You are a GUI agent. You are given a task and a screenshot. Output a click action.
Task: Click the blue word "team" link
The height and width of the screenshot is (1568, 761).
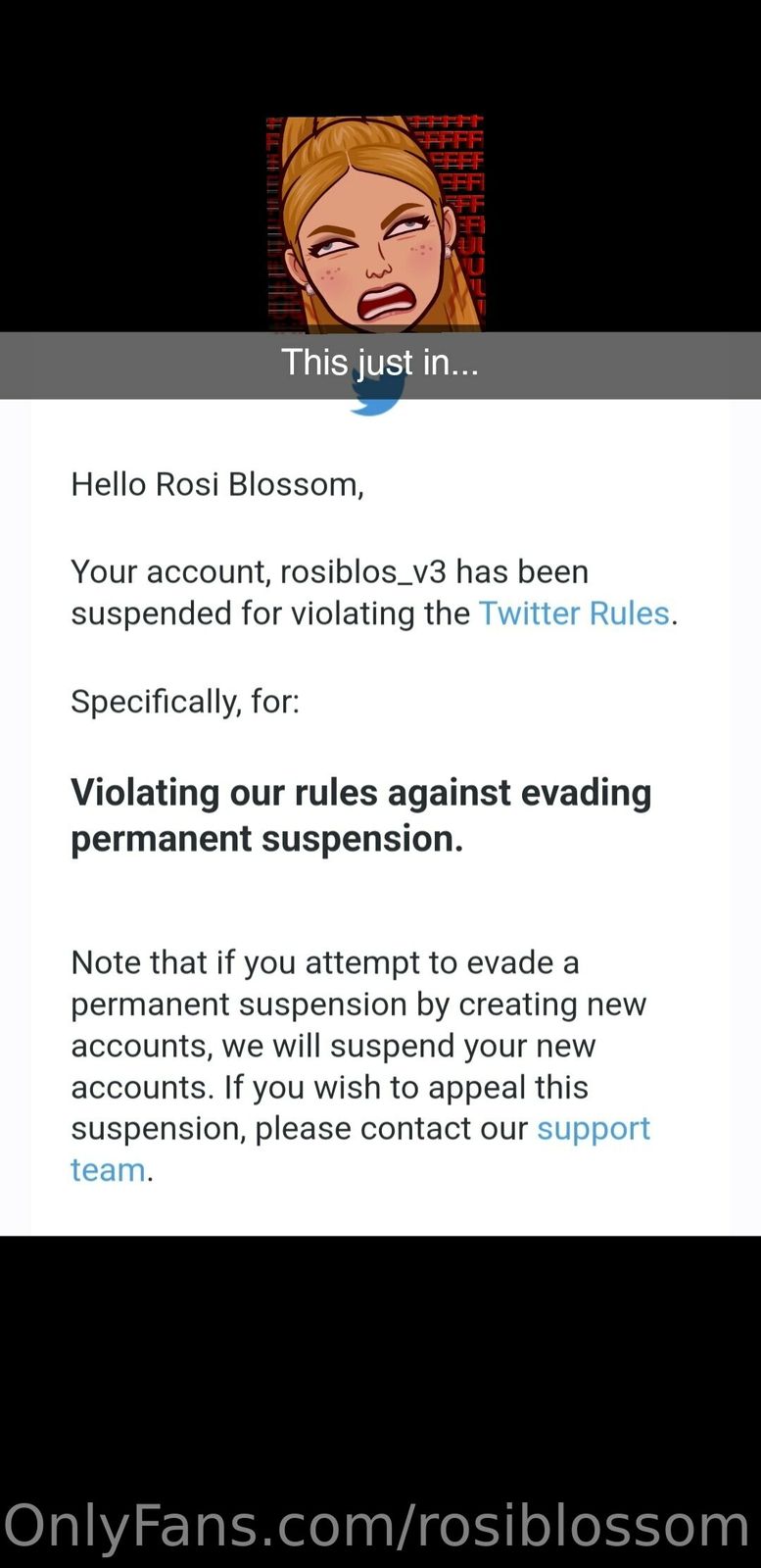tap(108, 1170)
